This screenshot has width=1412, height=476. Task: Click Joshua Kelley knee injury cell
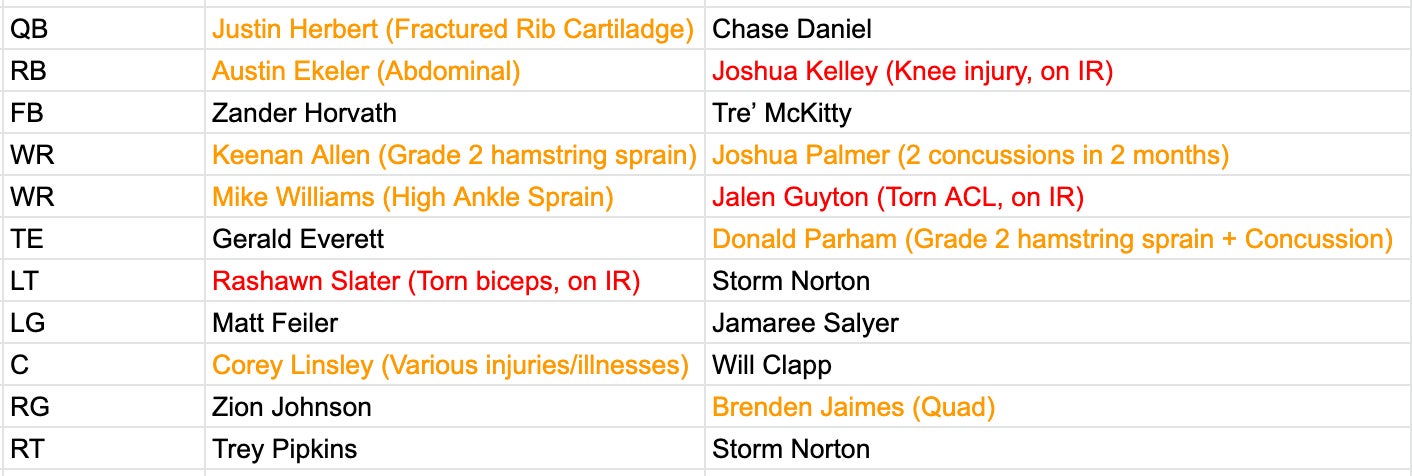912,71
